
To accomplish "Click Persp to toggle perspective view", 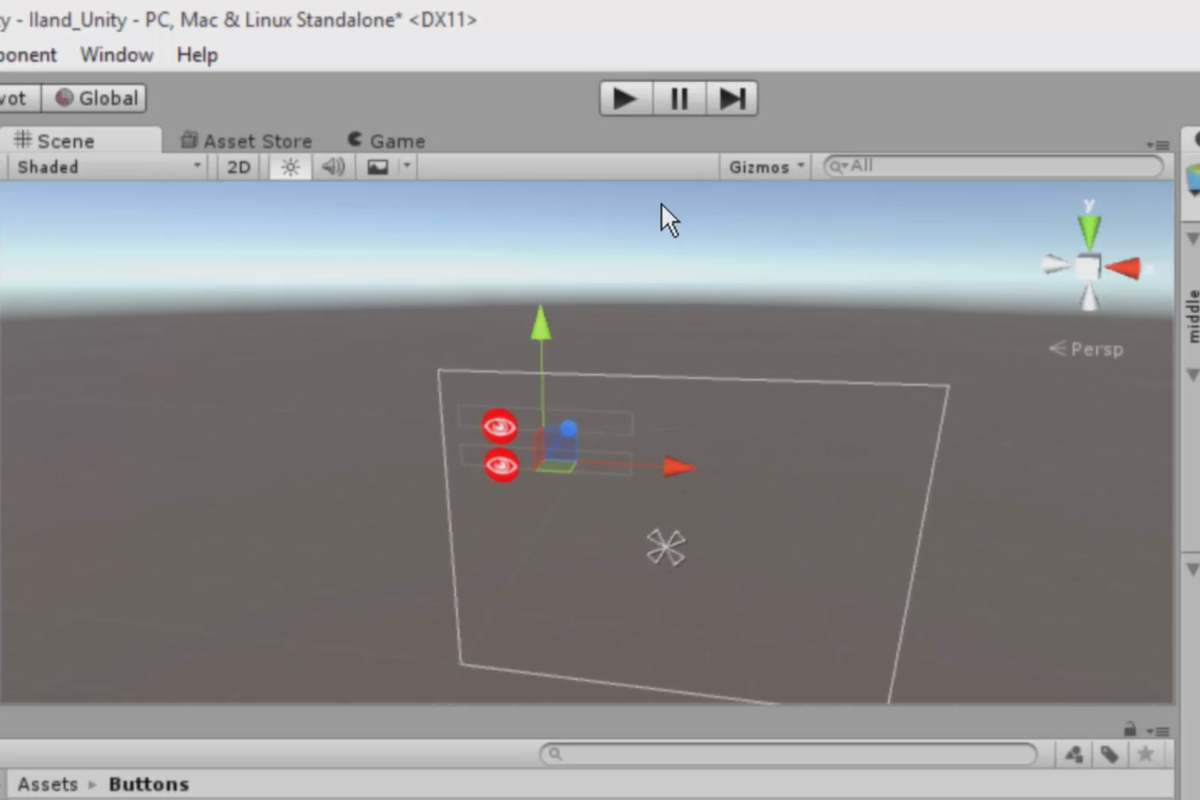I will 1096,348.
